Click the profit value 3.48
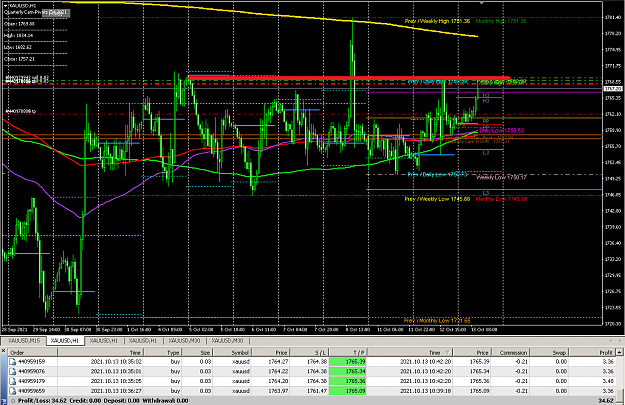The width and height of the screenshot is (625, 405). coord(608,381)
